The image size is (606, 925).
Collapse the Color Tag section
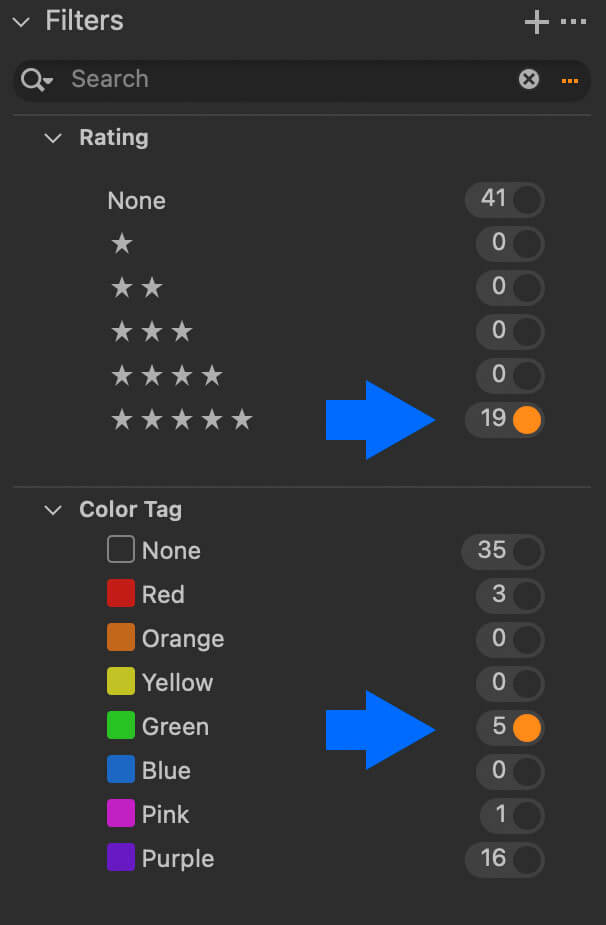coord(53,510)
